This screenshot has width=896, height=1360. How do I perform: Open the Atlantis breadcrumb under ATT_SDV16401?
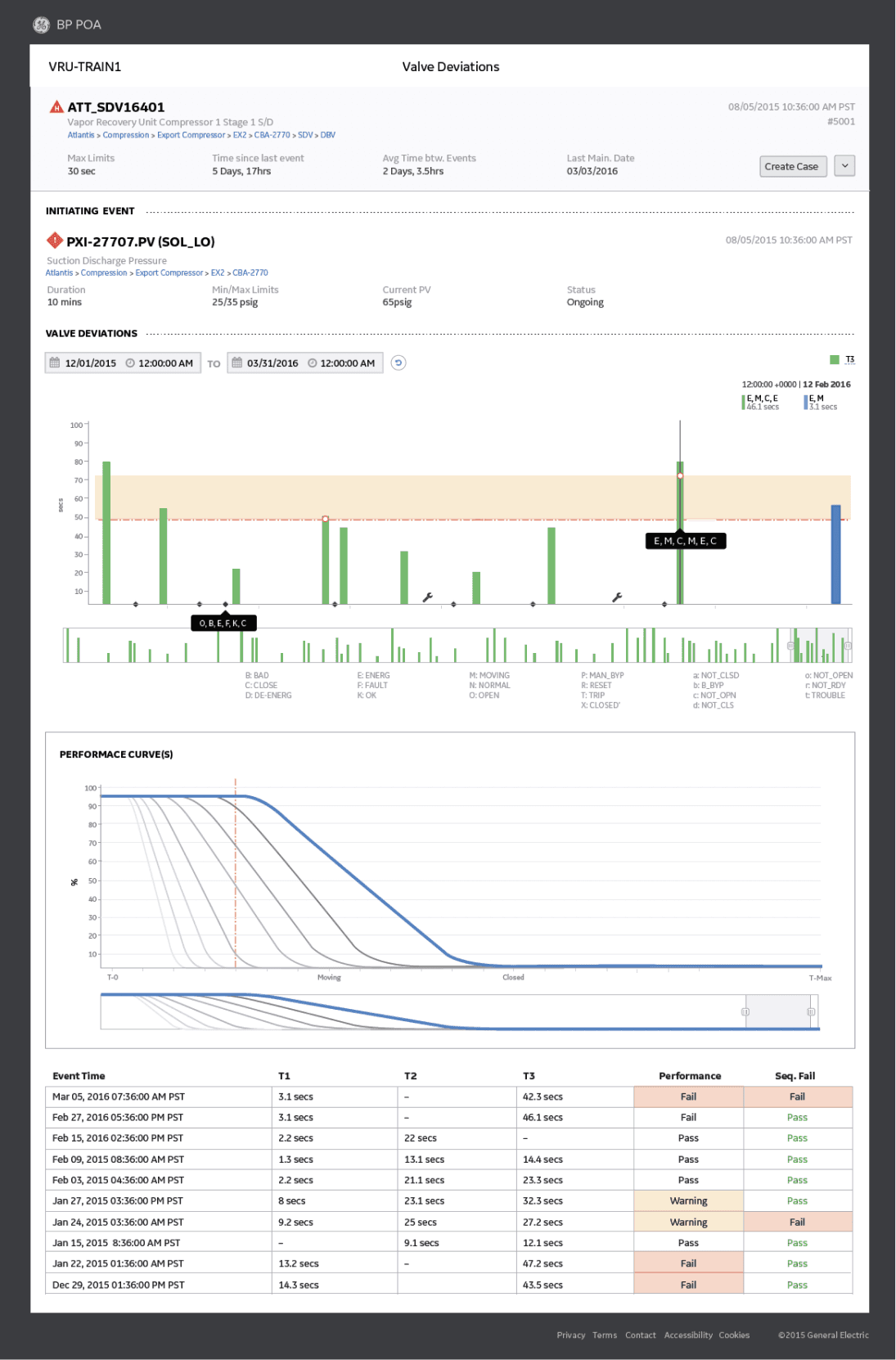point(81,135)
